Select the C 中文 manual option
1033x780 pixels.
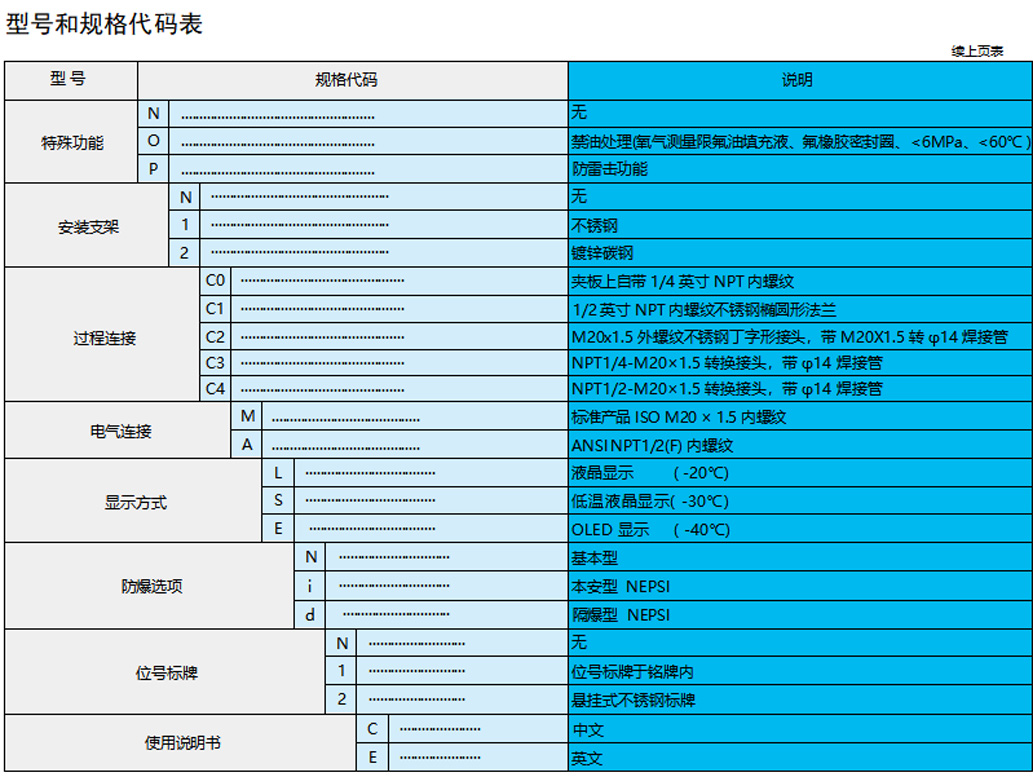371,729
